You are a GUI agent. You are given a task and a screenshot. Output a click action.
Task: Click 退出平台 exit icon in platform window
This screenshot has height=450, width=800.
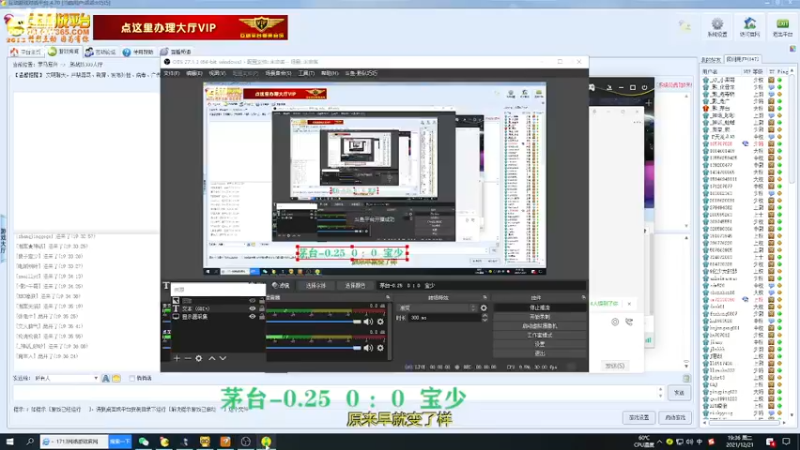(x=782, y=27)
